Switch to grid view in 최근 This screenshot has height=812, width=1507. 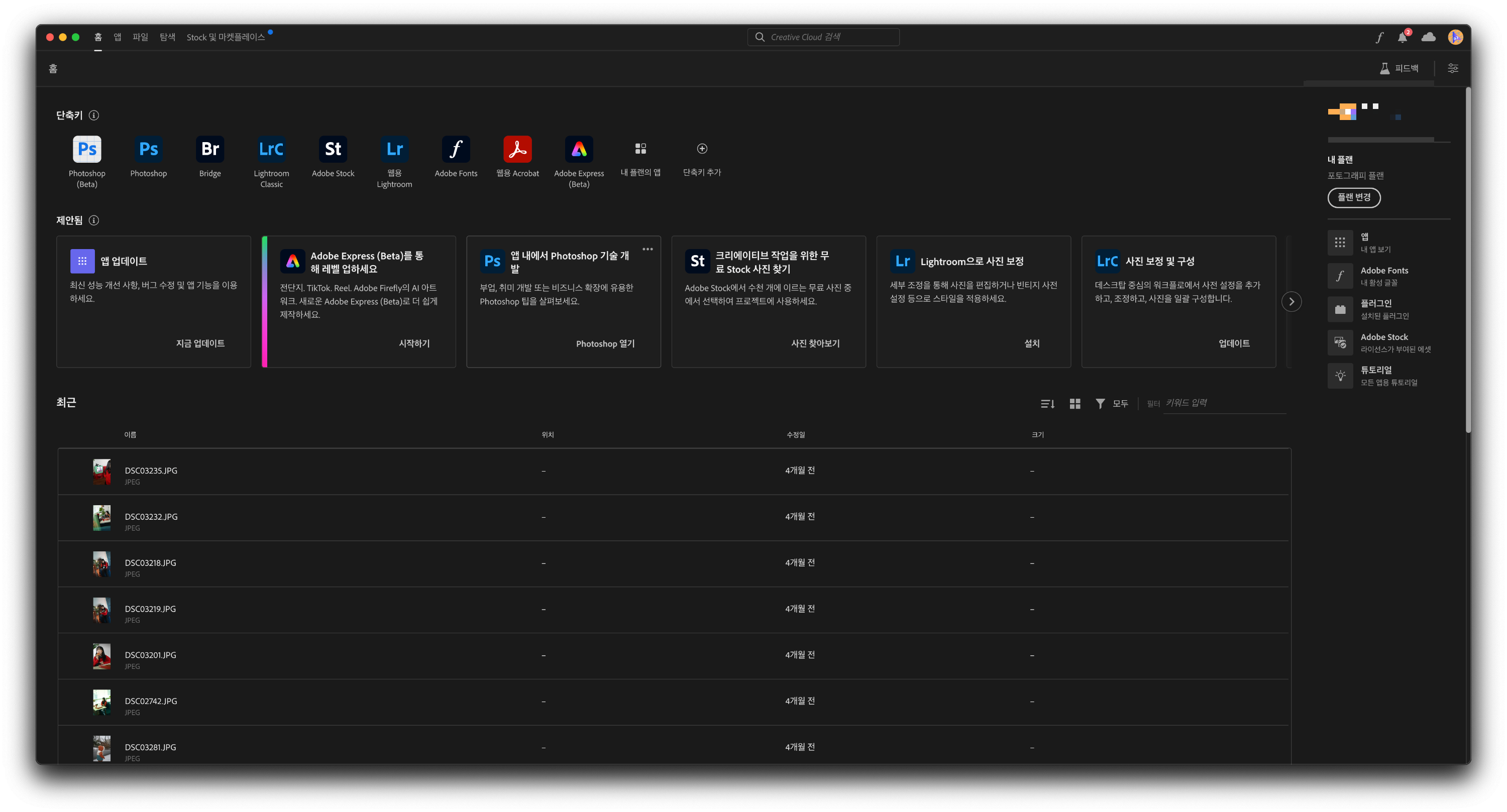[1074, 404]
